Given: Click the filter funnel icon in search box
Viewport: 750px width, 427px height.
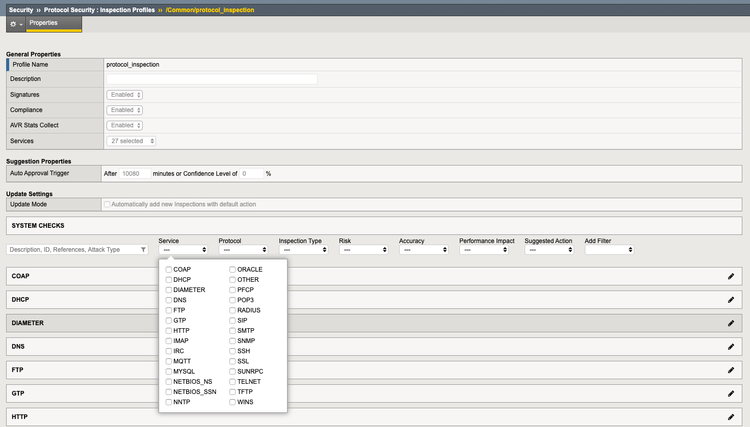Looking at the screenshot, I should [143, 250].
